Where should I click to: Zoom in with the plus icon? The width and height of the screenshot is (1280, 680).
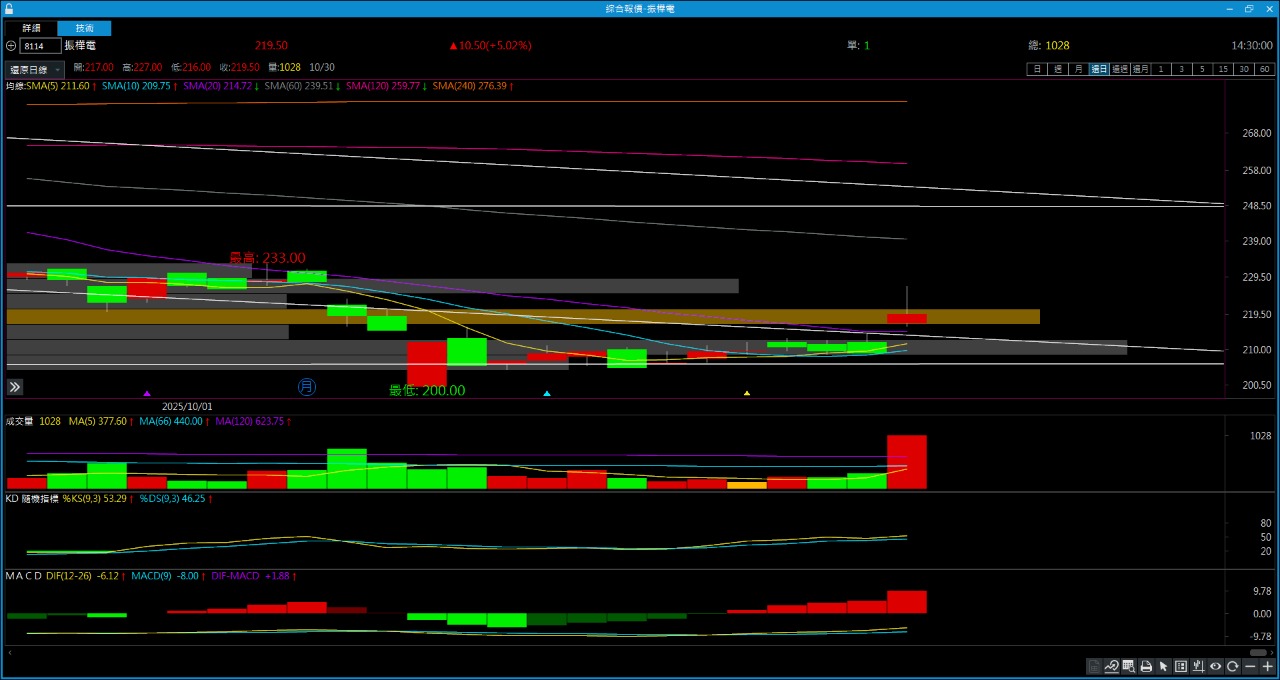point(1267,667)
